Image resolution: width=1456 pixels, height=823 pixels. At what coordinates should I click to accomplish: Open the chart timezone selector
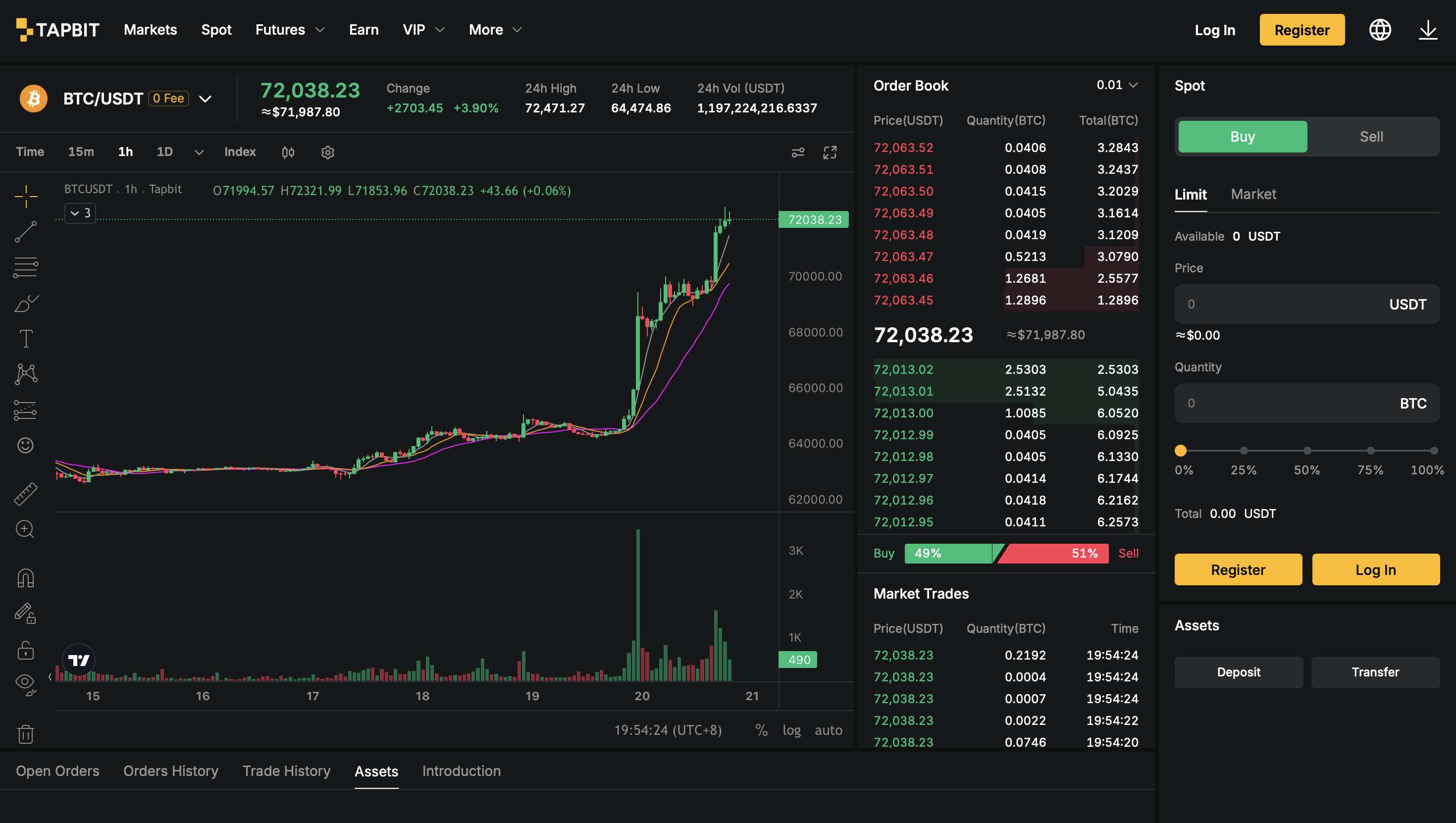tap(668, 730)
